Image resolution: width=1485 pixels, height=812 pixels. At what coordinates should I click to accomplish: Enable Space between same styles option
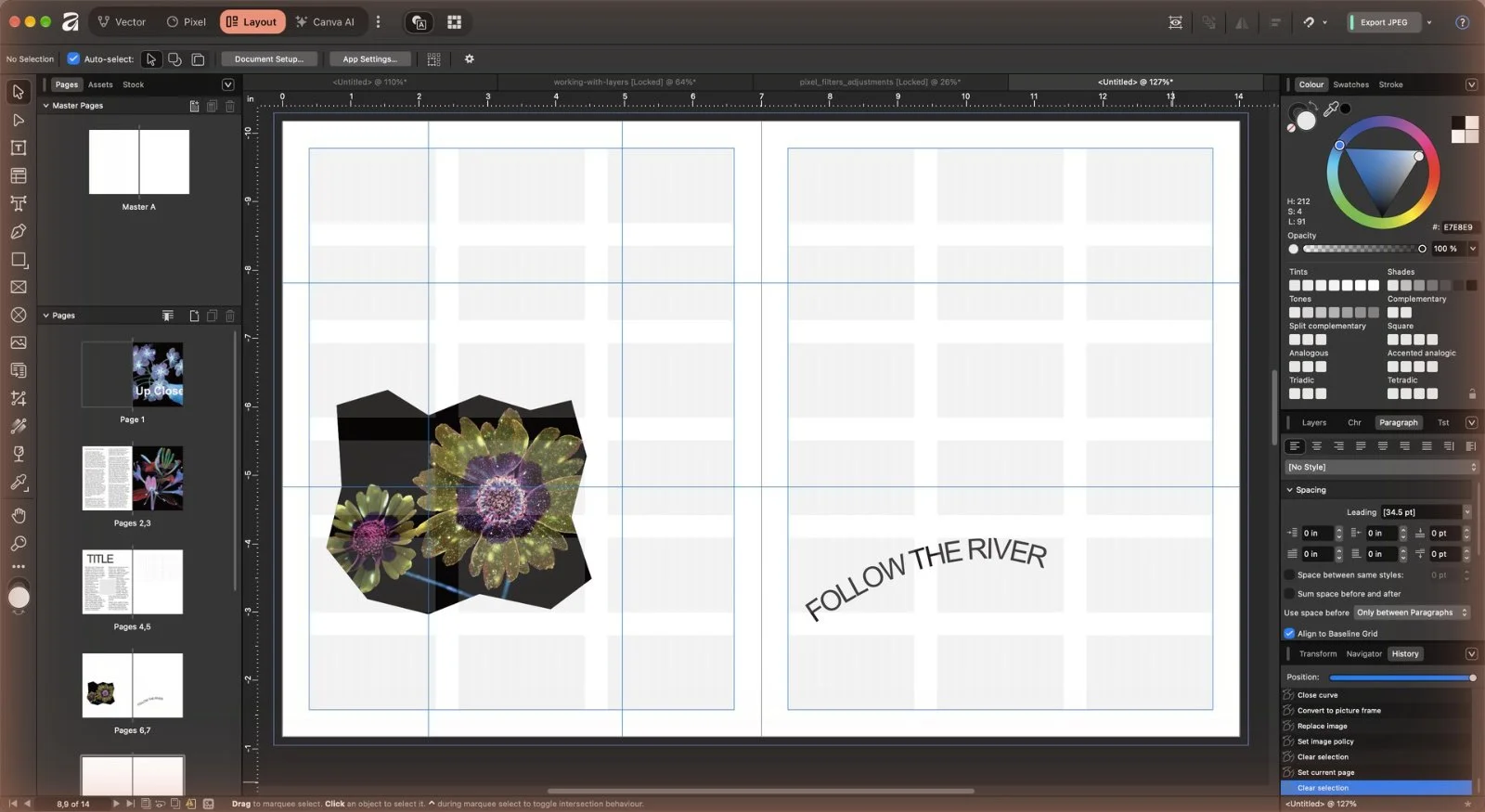pos(1289,574)
